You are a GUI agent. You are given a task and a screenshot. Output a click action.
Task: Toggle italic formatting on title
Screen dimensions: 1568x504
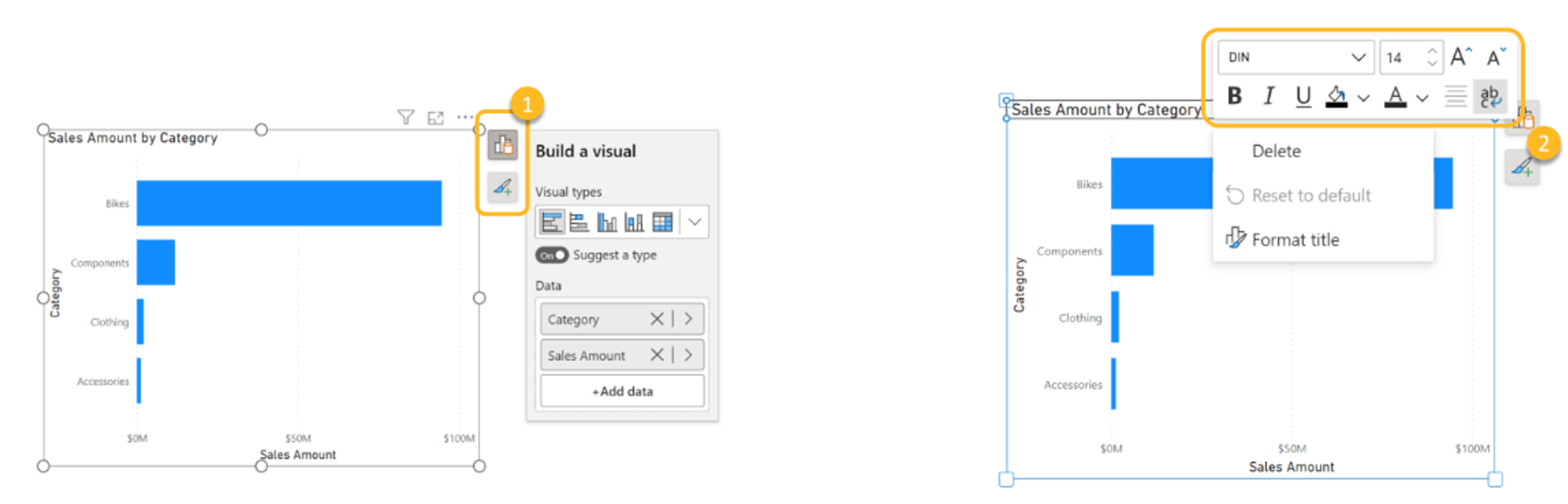[x=1268, y=96]
